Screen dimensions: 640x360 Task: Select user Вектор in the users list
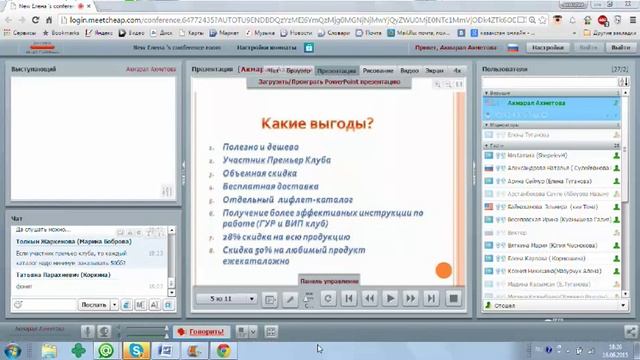coord(552,233)
